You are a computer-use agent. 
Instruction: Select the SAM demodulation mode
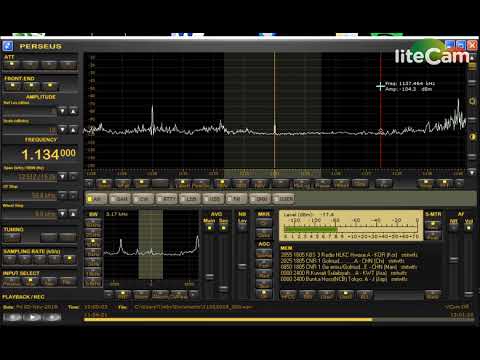click(119, 199)
